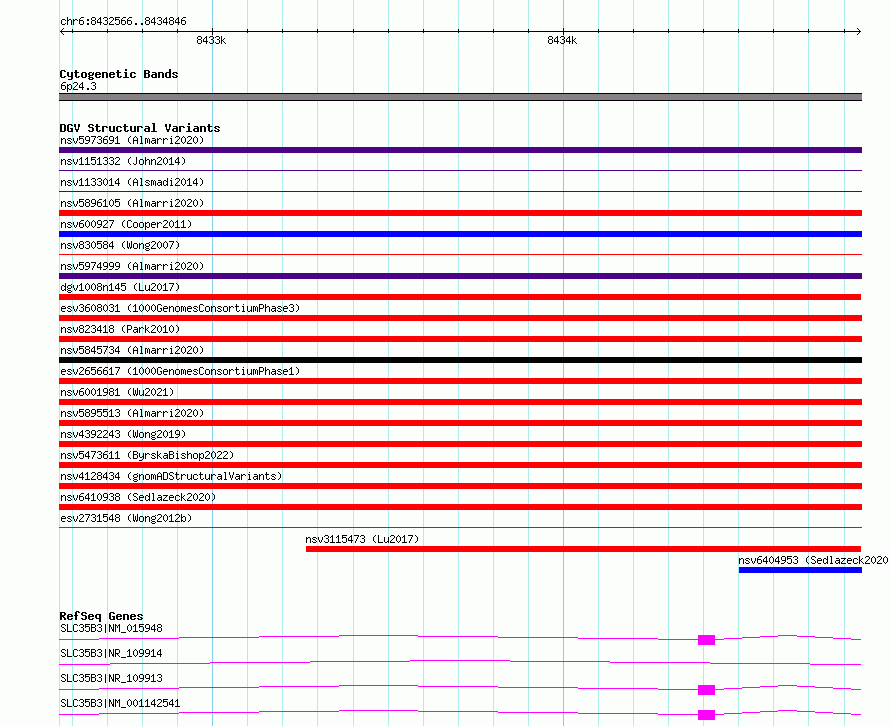Select the nsv1151332 (John2014) variant label
The width and height of the screenshot is (890, 726).
pyautogui.click(x=123, y=161)
